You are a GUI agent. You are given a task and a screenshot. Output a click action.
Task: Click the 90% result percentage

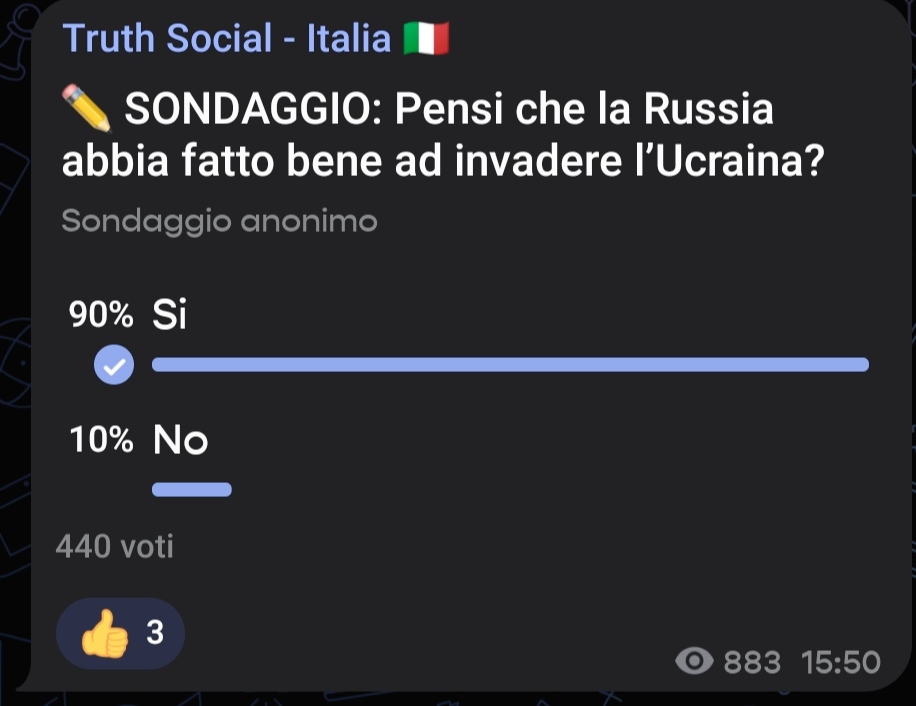100,315
